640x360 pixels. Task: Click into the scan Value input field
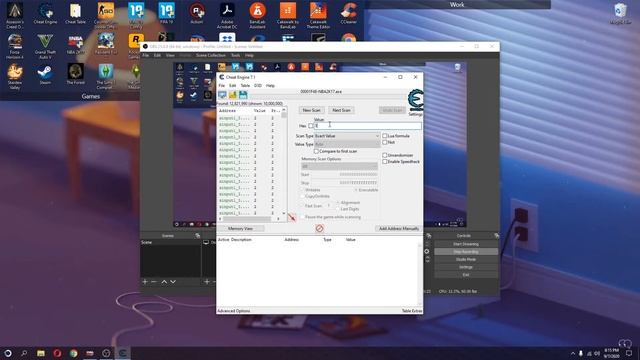tap(368, 126)
